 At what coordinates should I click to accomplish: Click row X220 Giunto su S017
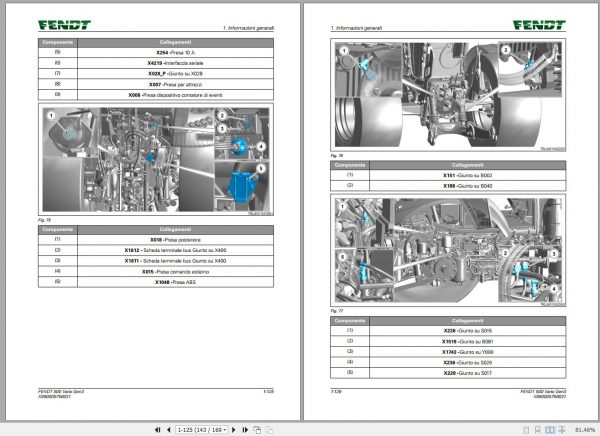[x=448, y=373]
